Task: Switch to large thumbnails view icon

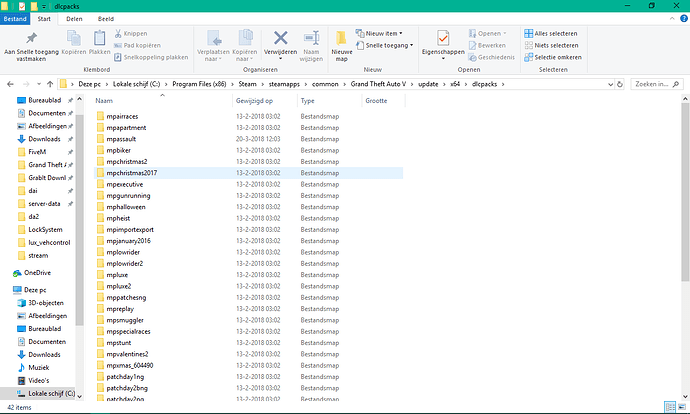Action: 682,407
